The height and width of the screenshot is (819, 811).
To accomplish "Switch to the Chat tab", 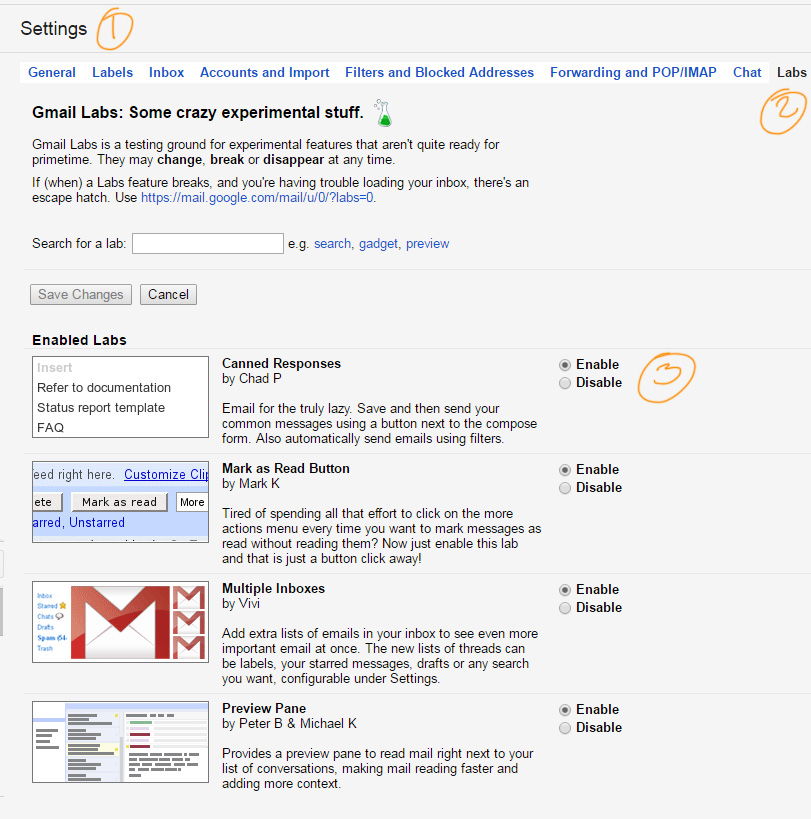I will [747, 72].
